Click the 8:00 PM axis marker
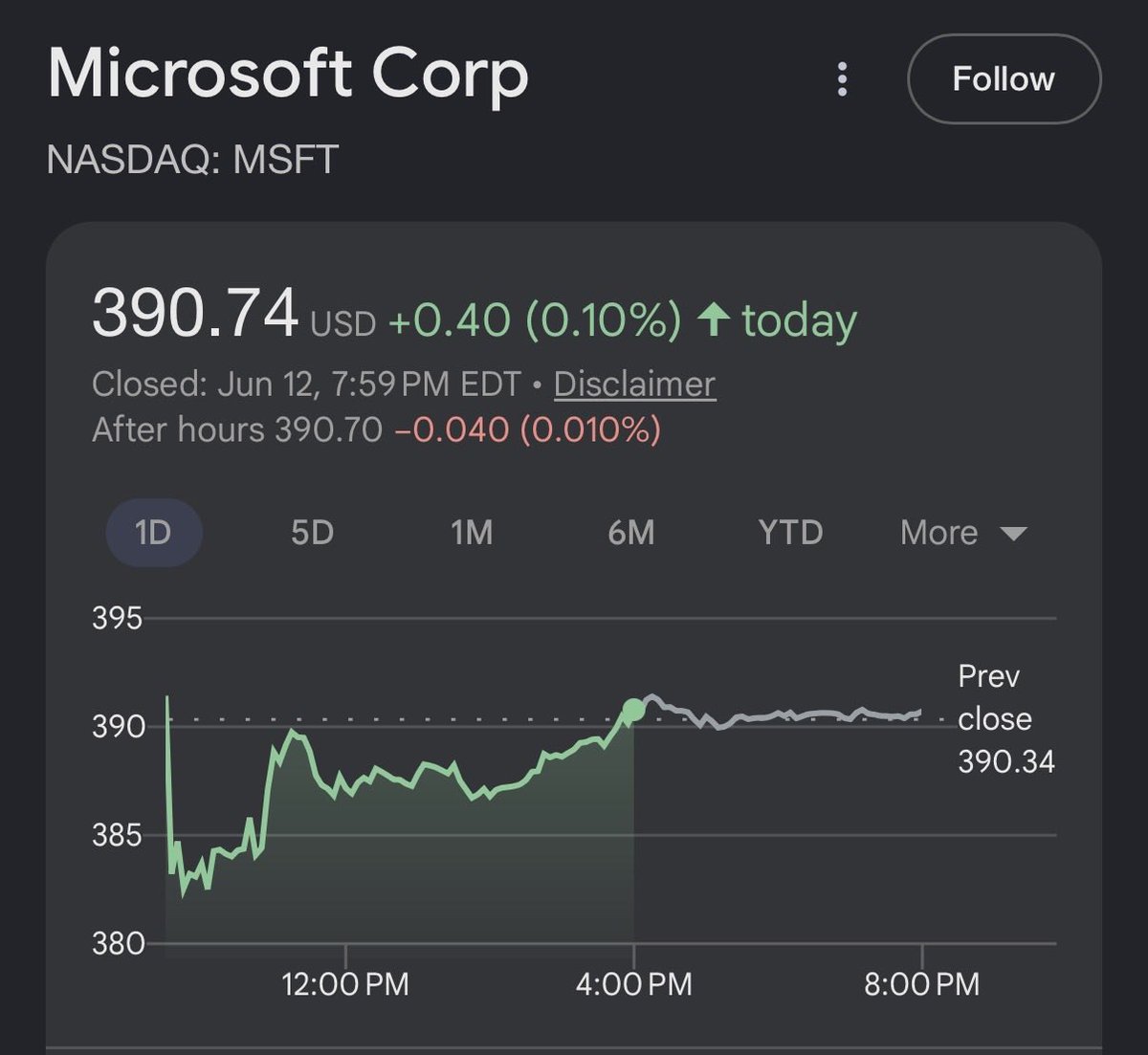 (x=921, y=983)
